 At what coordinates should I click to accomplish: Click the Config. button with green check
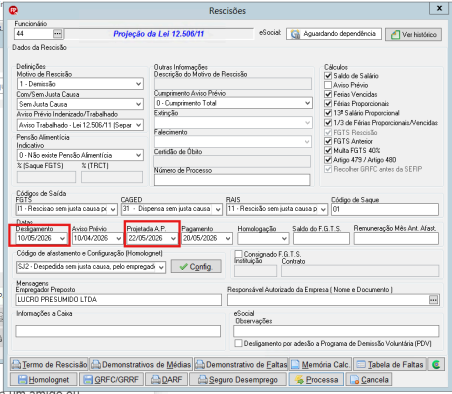(x=196, y=267)
